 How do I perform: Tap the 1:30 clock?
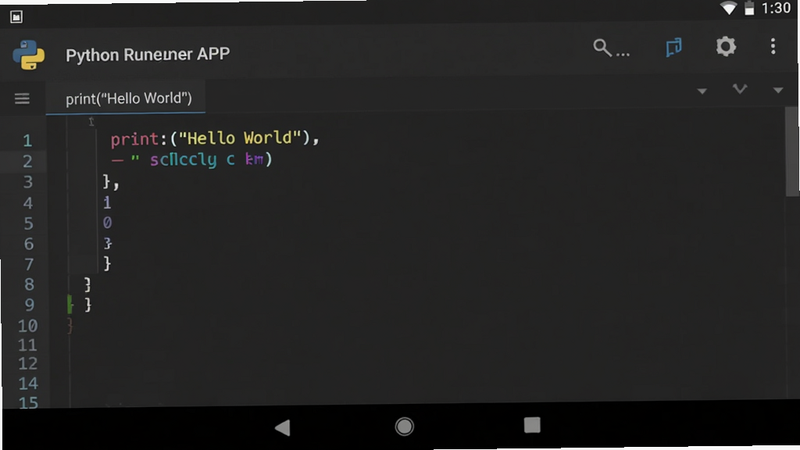tap(776, 8)
